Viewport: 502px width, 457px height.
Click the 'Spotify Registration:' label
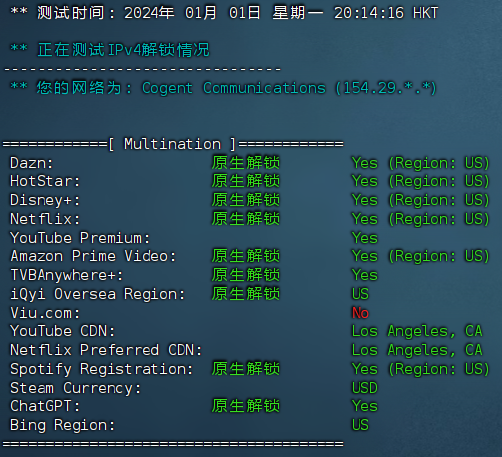(102, 369)
